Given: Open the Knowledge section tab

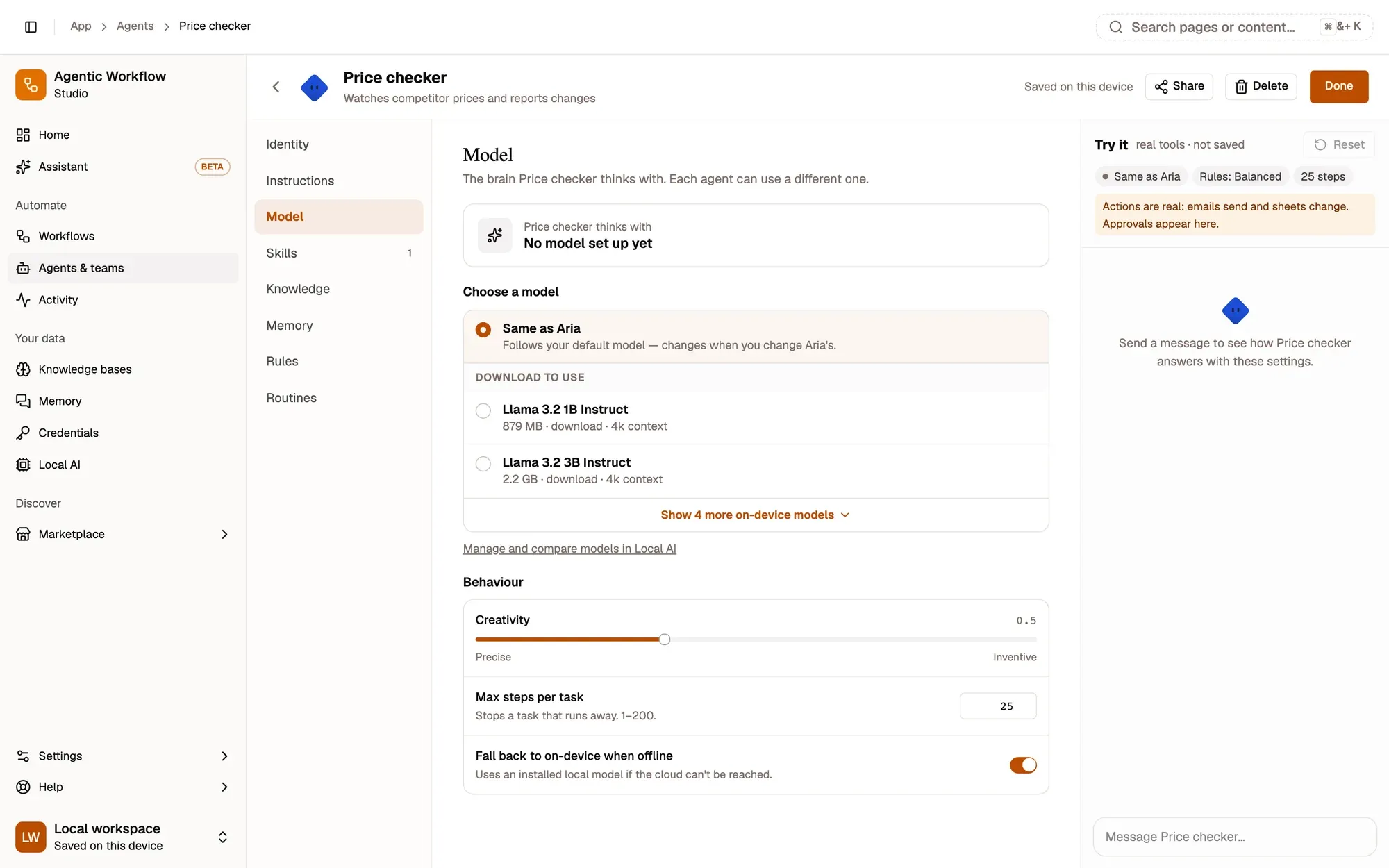Looking at the screenshot, I should (x=339, y=289).
